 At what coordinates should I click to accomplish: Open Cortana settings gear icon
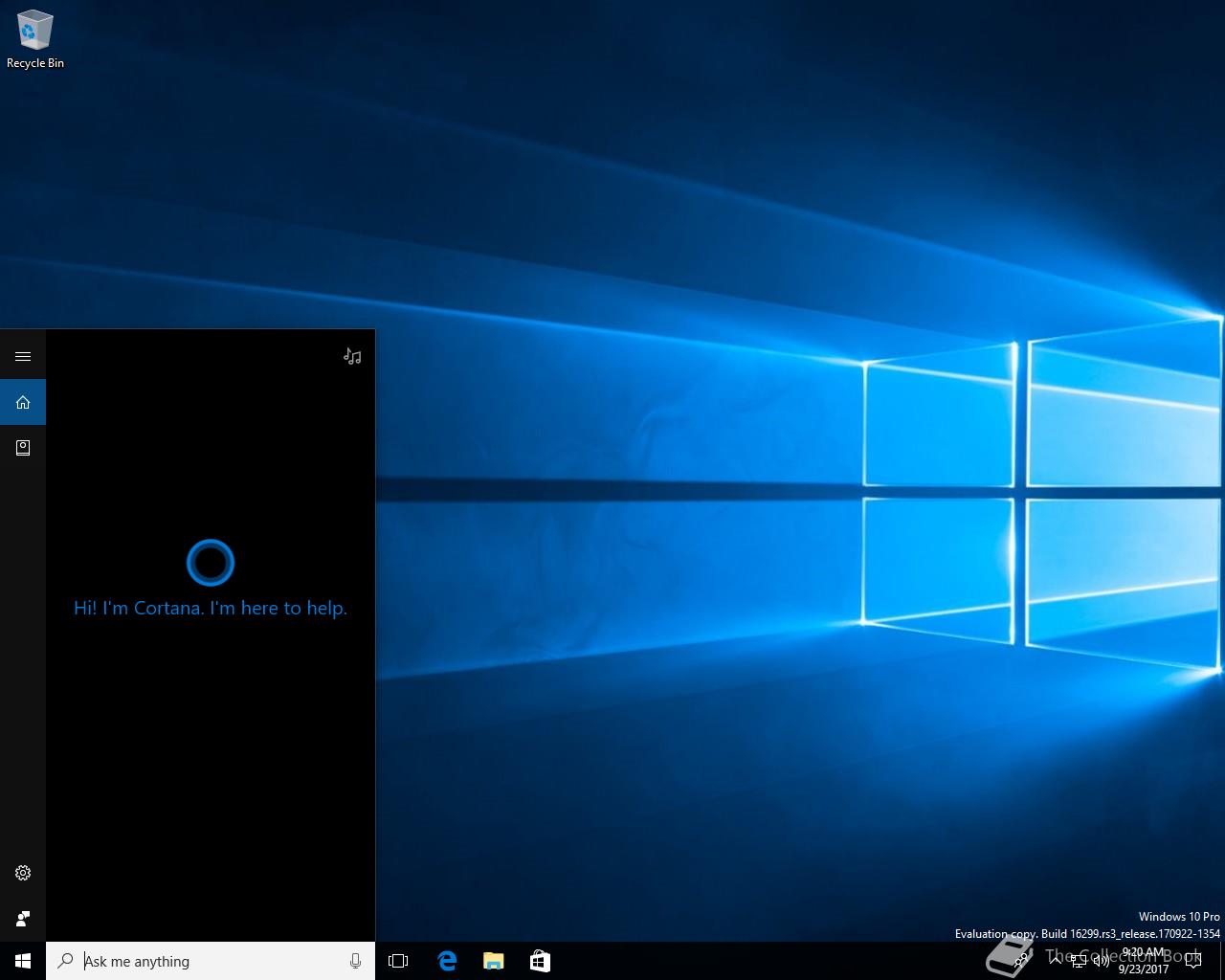click(23, 873)
